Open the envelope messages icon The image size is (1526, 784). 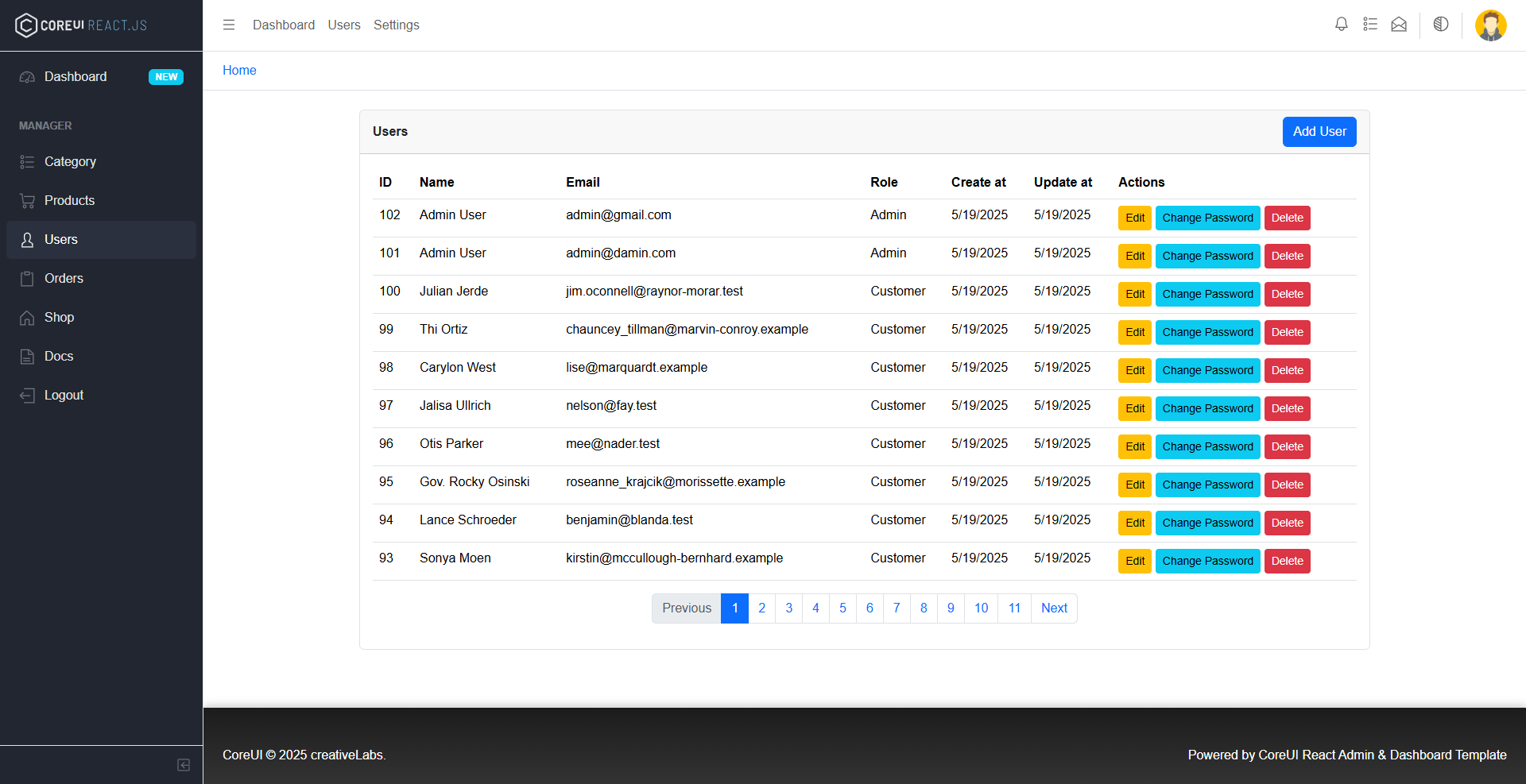point(1399,25)
